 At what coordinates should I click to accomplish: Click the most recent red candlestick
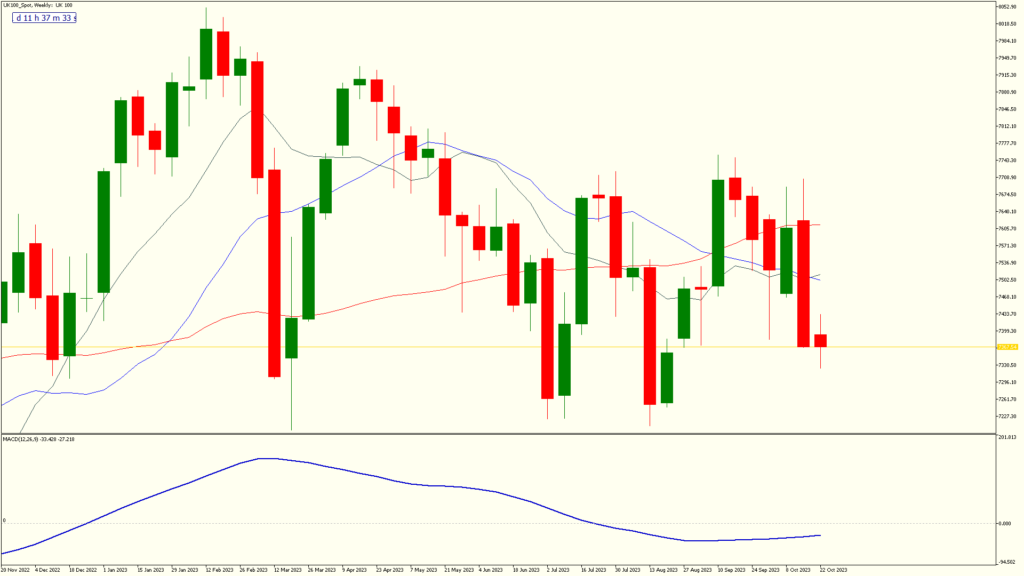click(821, 340)
